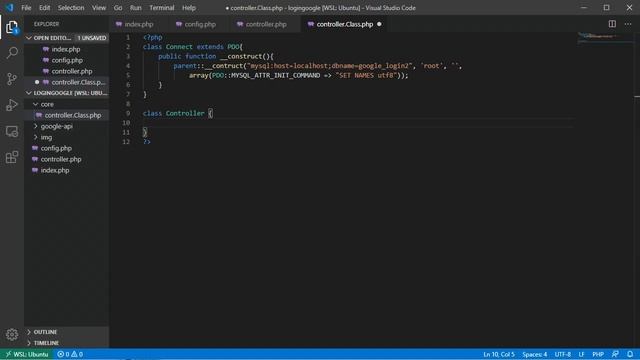Click line number 5 in gutter

tap(128, 76)
